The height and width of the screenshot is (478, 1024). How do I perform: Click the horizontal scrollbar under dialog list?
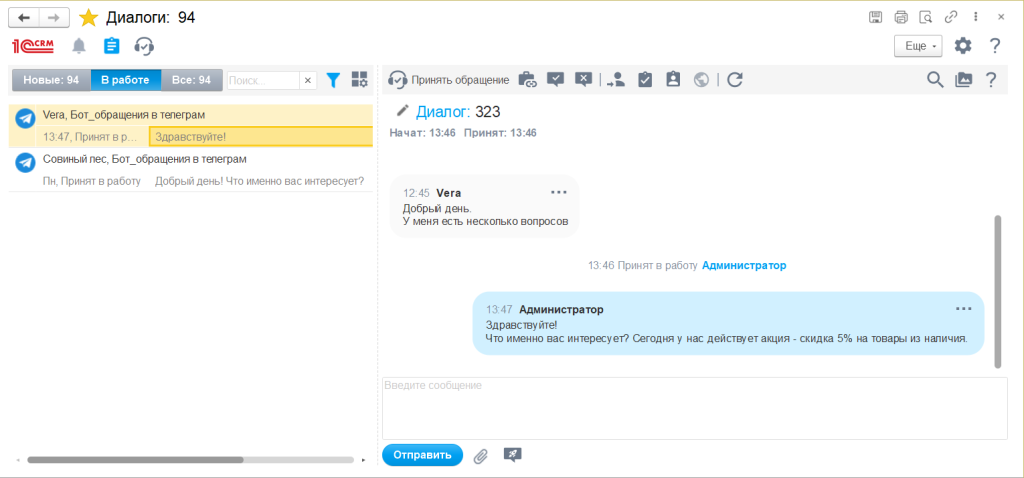point(135,460)
